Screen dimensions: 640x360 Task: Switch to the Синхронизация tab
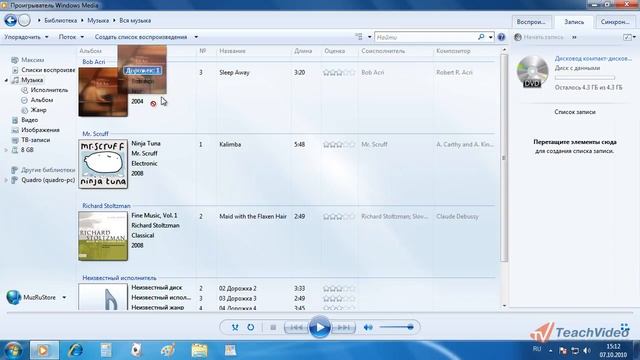(615, 22)
